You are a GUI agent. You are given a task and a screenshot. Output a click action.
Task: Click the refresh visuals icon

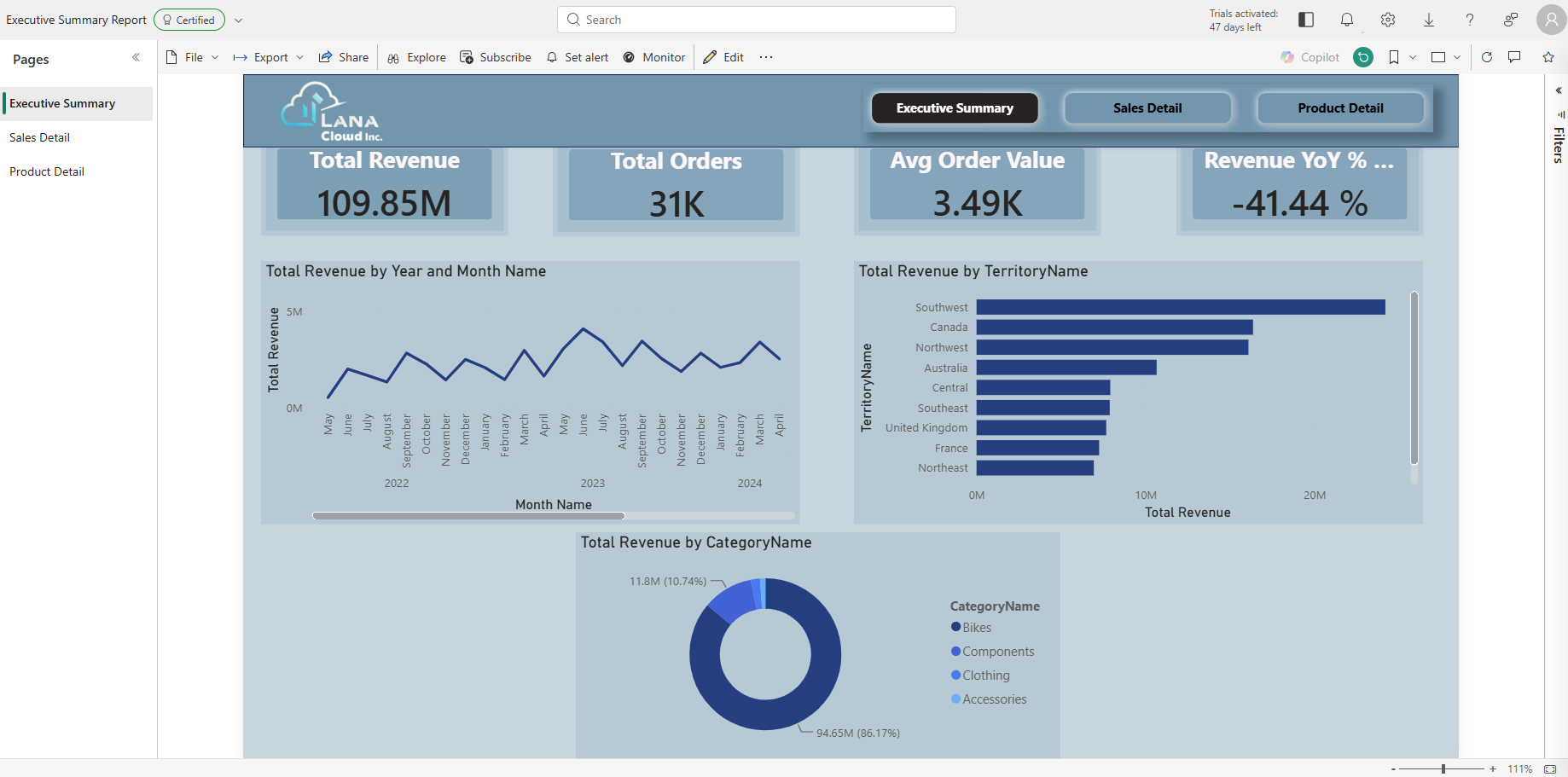pos(1487,57)
